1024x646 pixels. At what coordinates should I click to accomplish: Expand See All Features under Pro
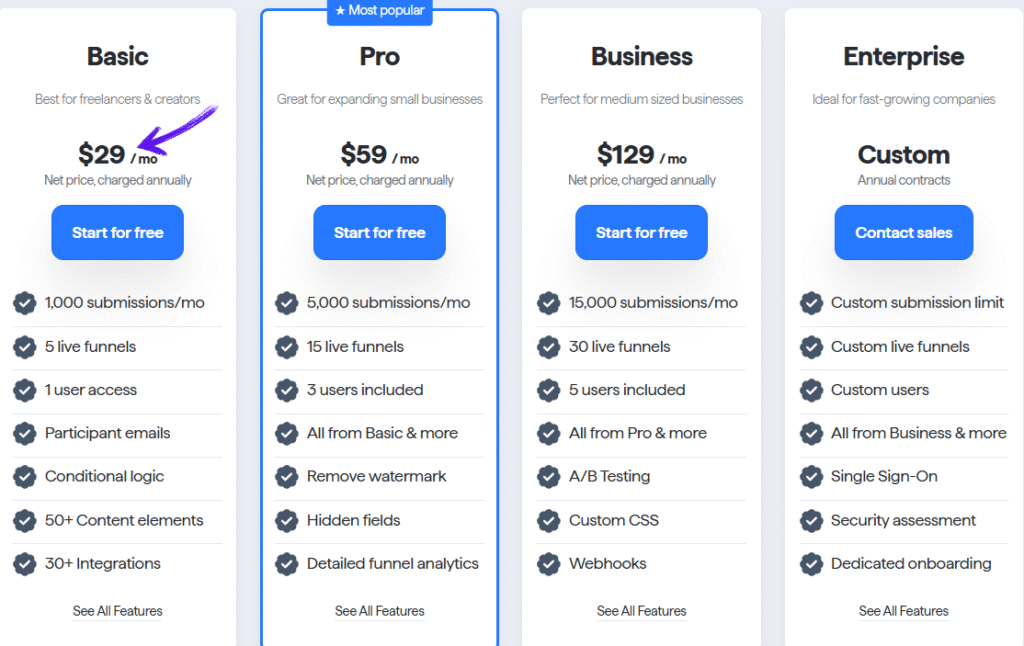coord(379,611)
